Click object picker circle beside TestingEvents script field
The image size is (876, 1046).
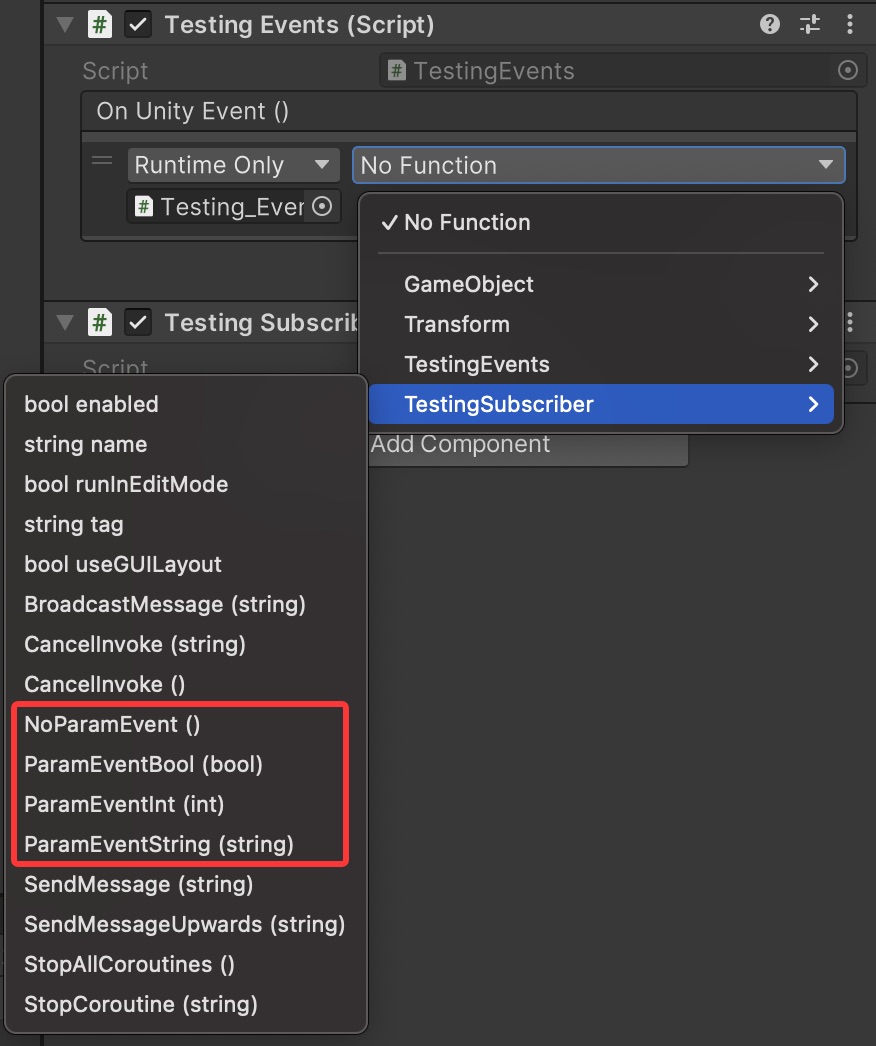847,70
